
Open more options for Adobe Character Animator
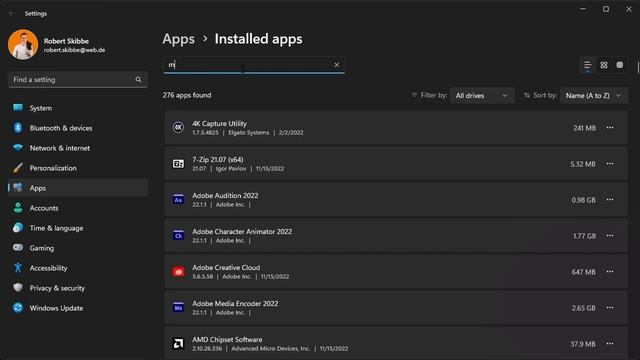tap(610, 236)
